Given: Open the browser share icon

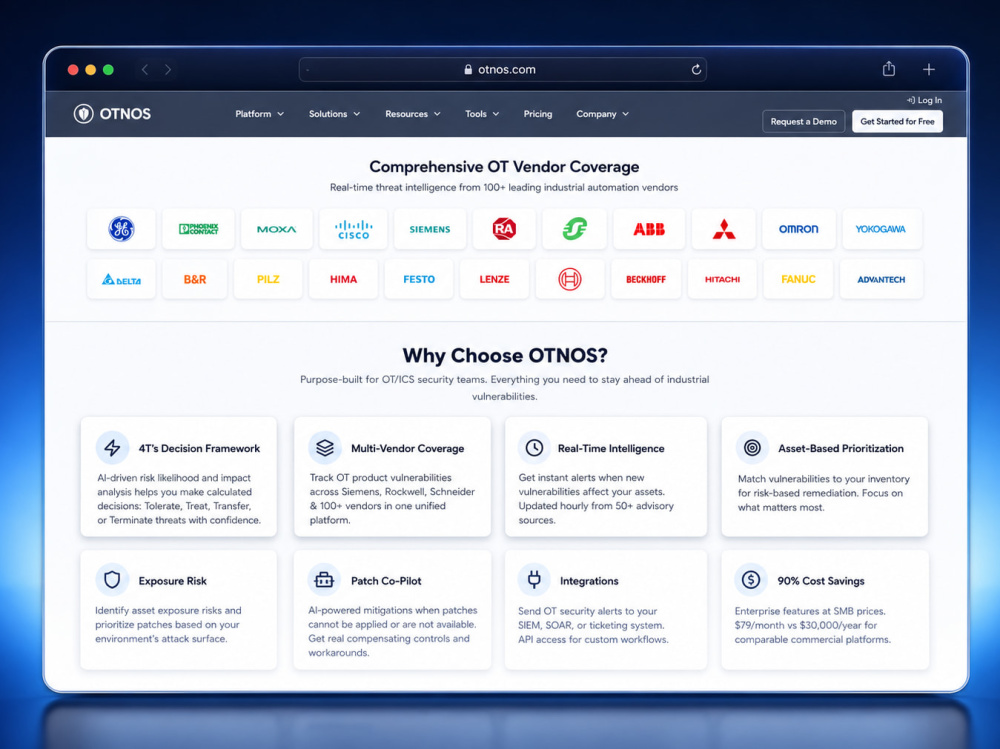Looking at the screenshot, I should point(888,69).
